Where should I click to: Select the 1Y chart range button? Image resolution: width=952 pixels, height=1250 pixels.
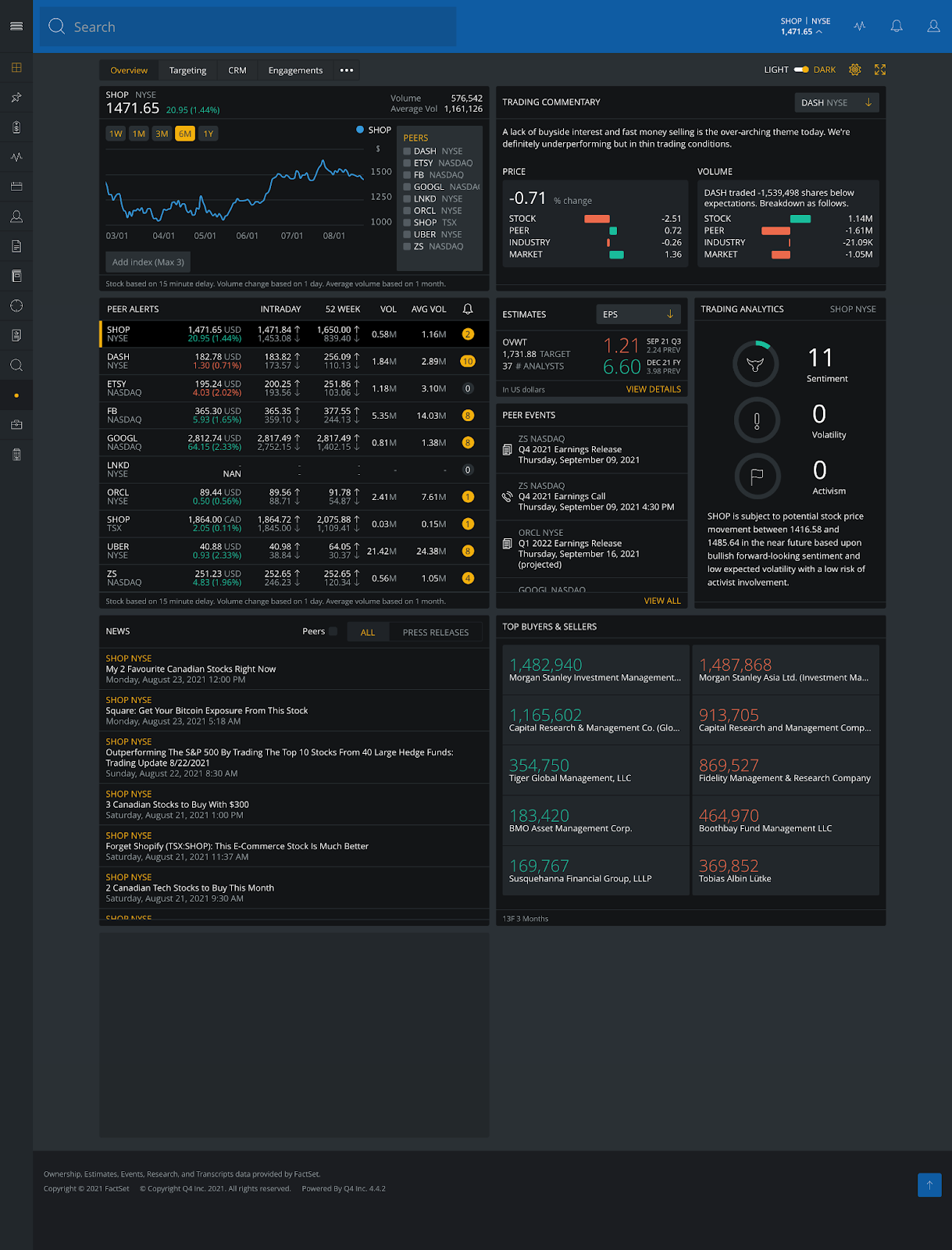pos(209,134)
